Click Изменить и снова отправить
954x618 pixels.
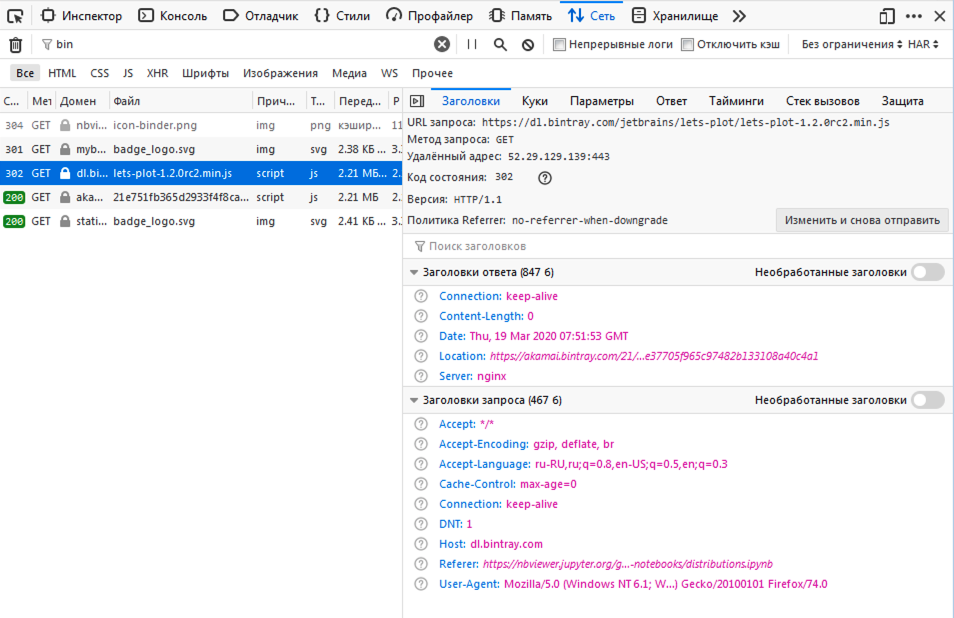click(x=862, y=219)
